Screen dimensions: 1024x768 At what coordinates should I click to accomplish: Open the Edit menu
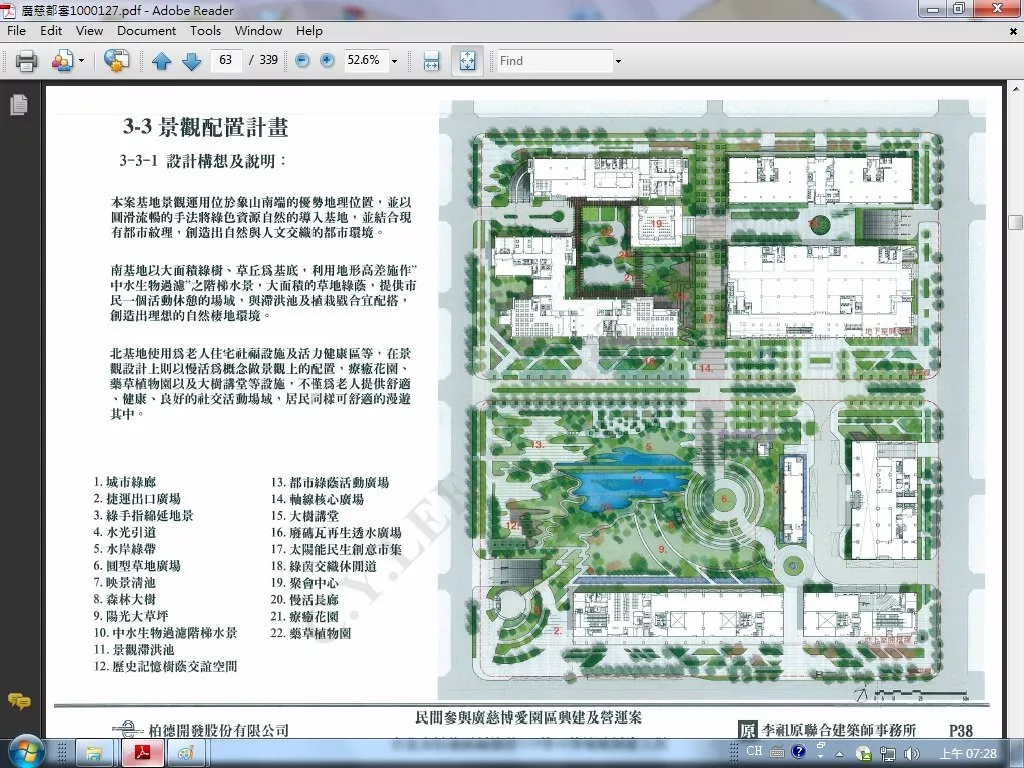click(x=51, y=31)
